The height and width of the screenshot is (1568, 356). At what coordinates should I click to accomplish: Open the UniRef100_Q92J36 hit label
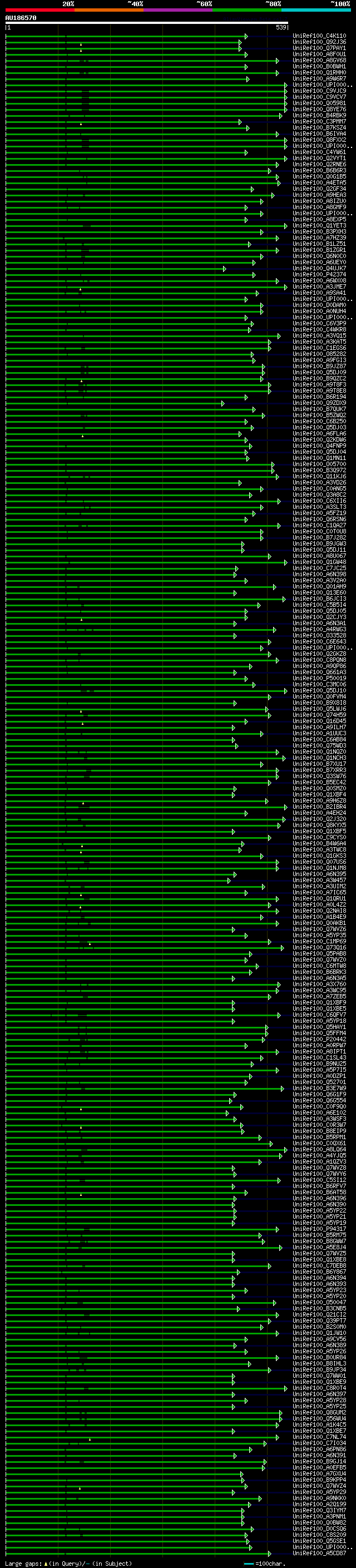tap(319, 42)
